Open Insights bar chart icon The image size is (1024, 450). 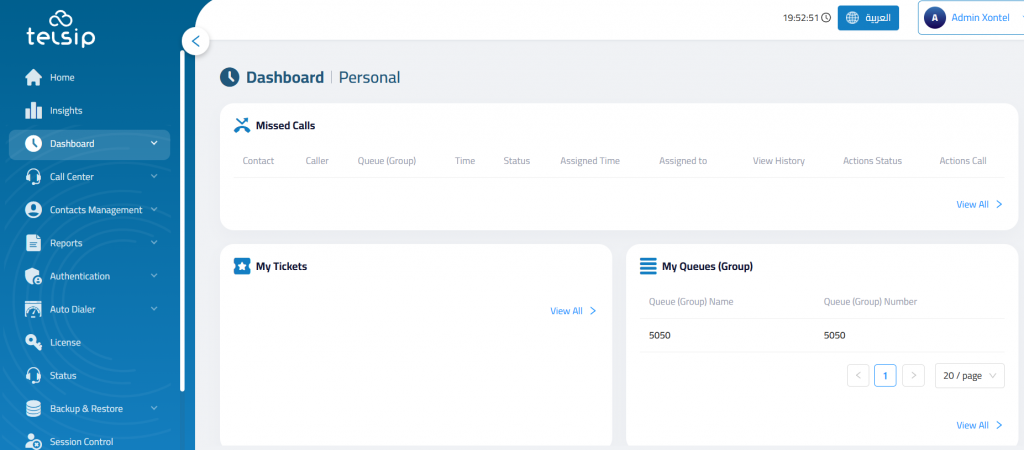click(x=33, y=110)
